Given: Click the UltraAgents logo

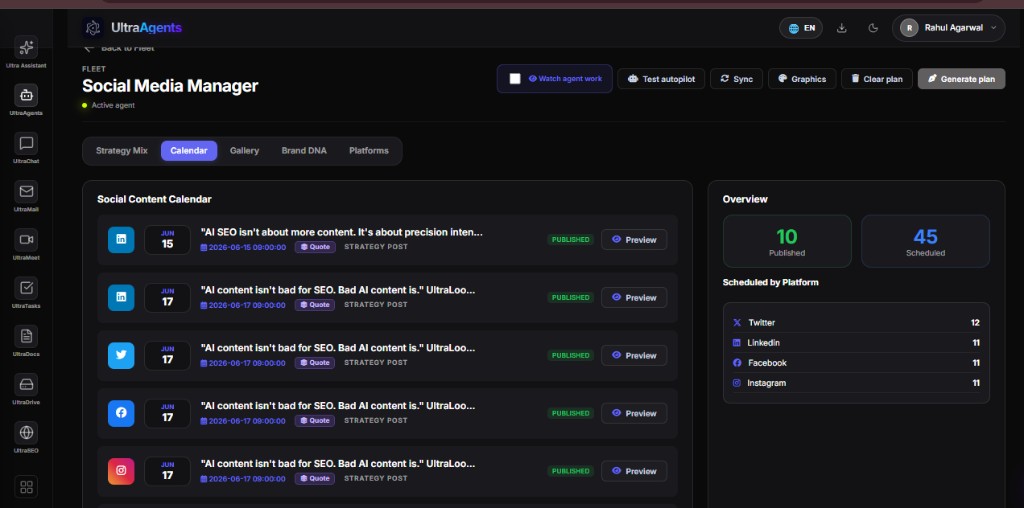Looking at the screenshot, I should (133, 28).
